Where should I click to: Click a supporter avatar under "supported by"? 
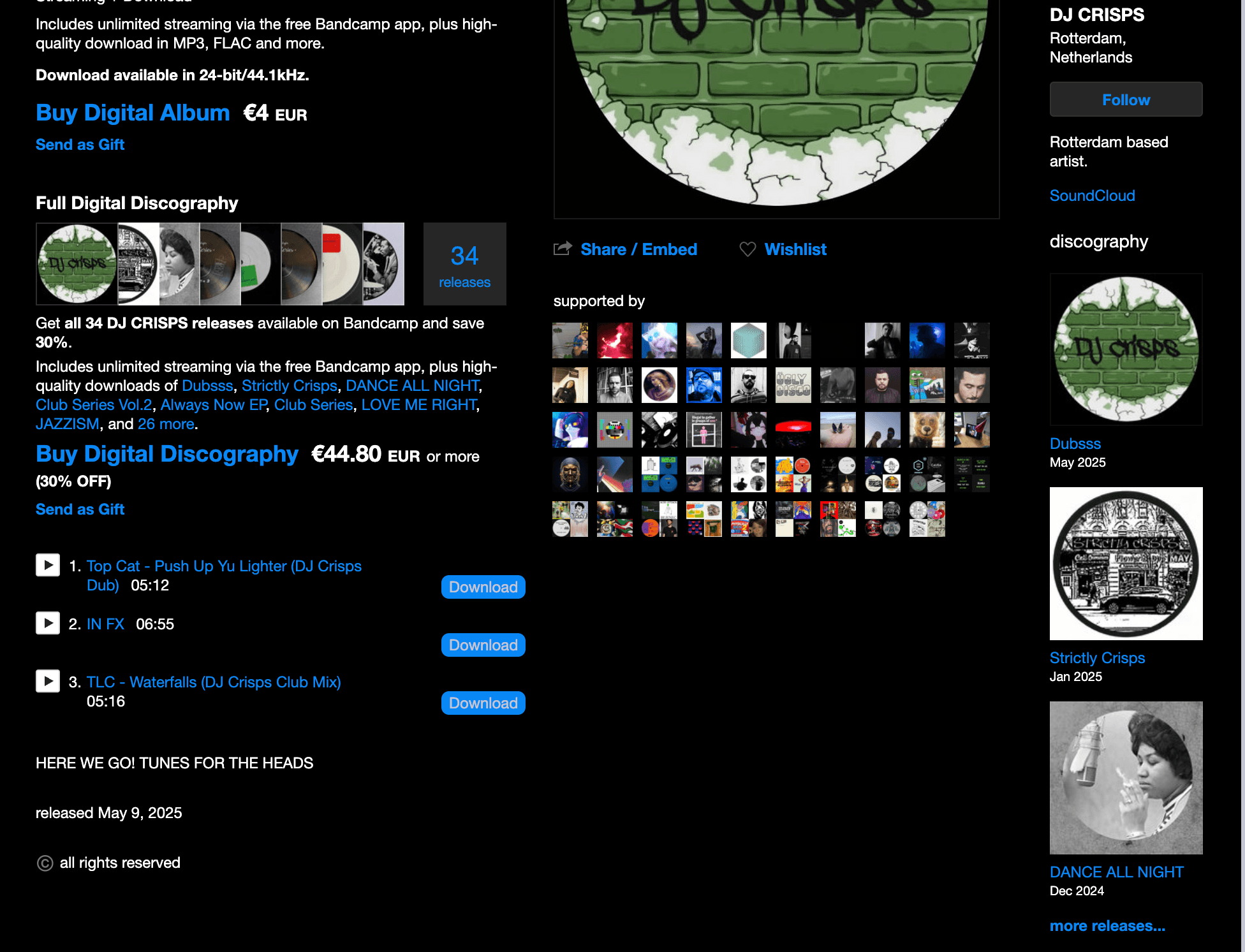570,341
